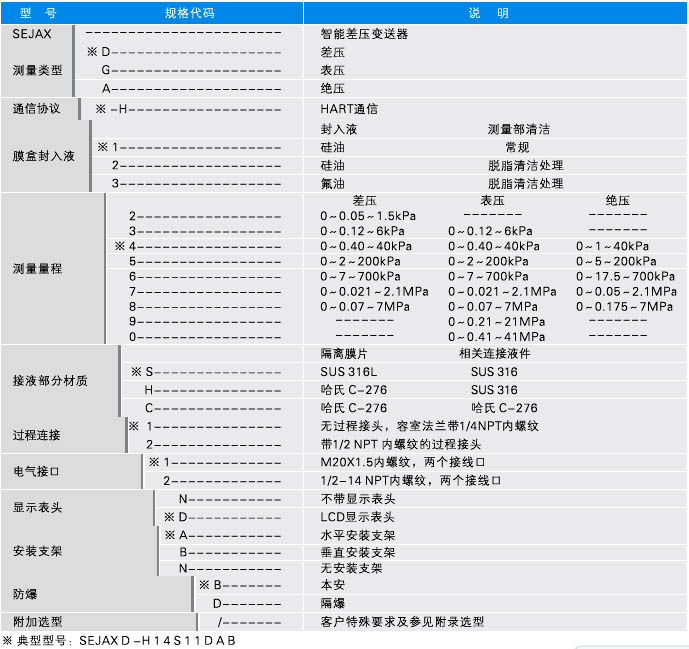Screen dimensions: 689x649
Task: Click the 智能差压变送器 description text
Action: click(x=364, y=34)
